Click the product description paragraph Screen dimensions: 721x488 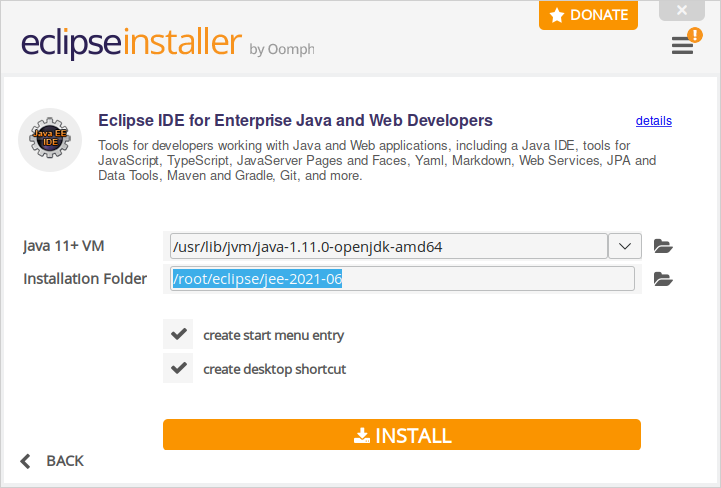(377, 160)
